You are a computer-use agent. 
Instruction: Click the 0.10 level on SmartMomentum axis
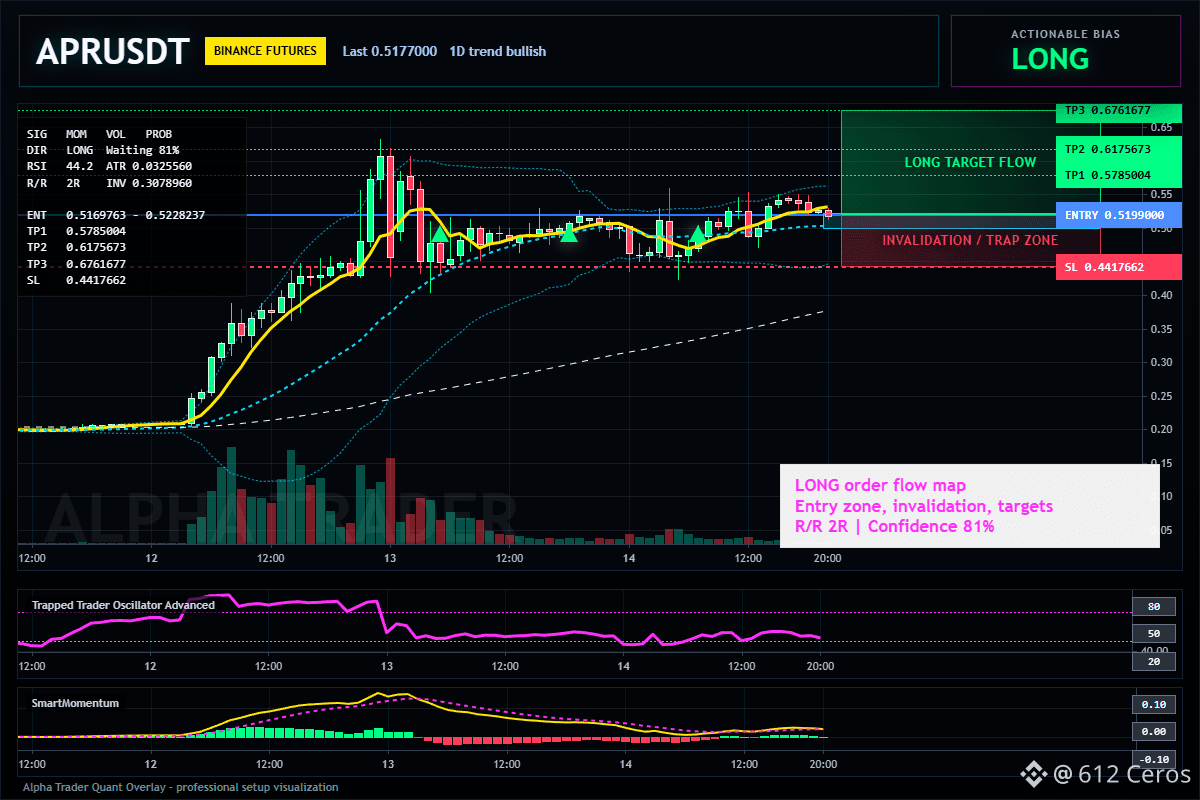coord(1153,704)
